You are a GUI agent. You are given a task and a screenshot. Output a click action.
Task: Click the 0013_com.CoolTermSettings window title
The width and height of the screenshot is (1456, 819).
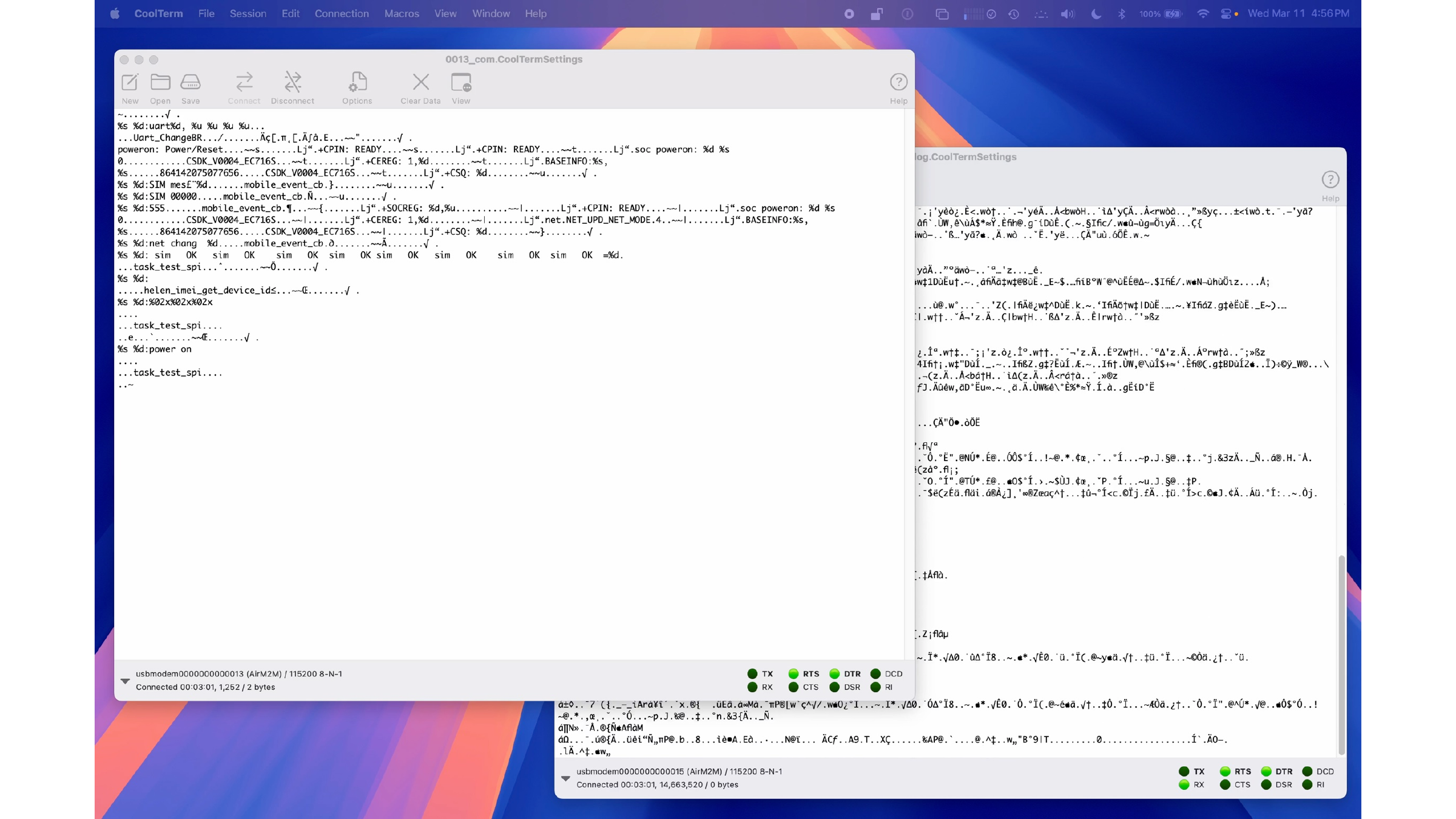pyautogui.click(x=514, y=59)
